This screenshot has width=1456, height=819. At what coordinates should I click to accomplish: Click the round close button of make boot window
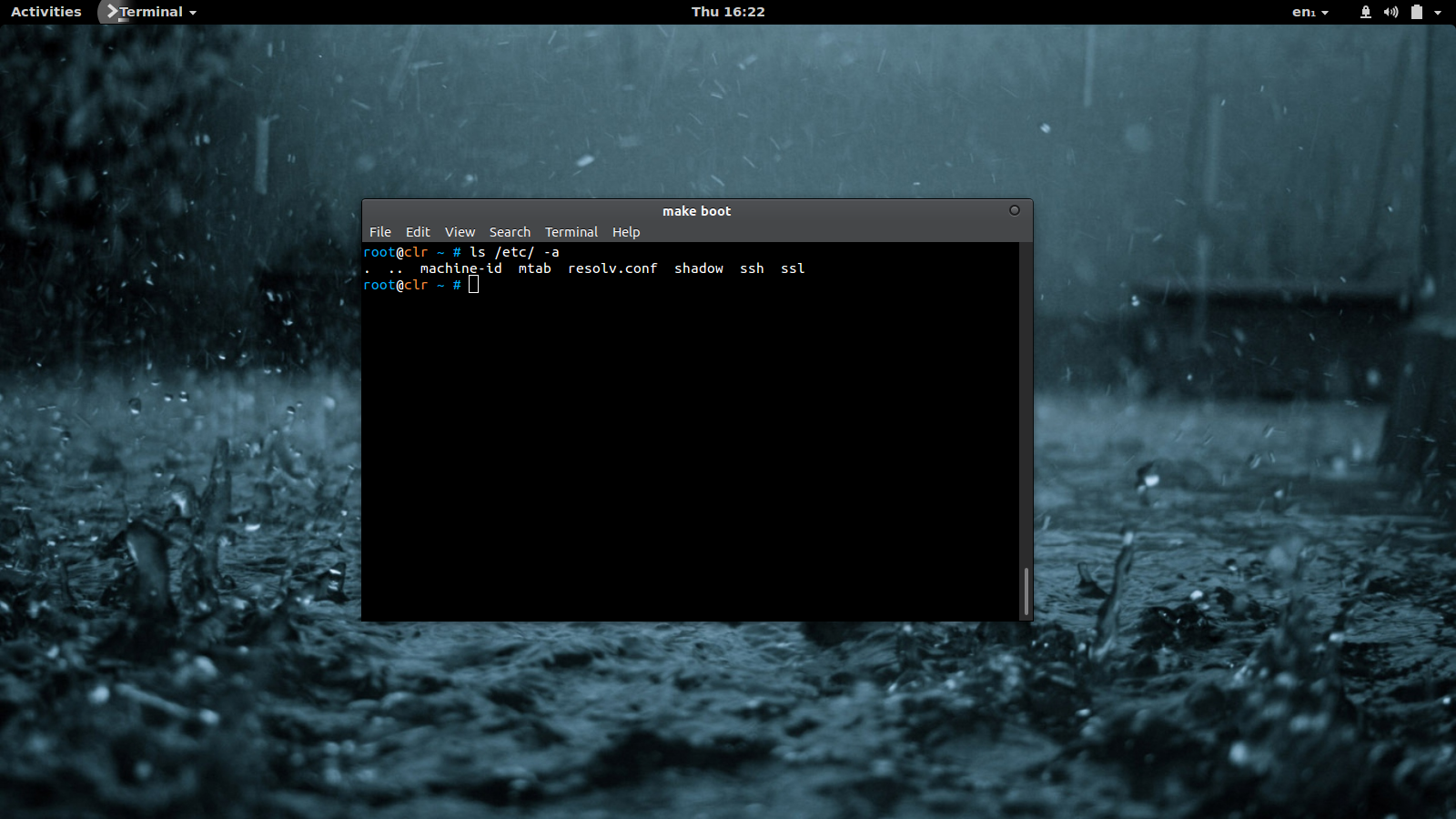[x=1015, y=210]
